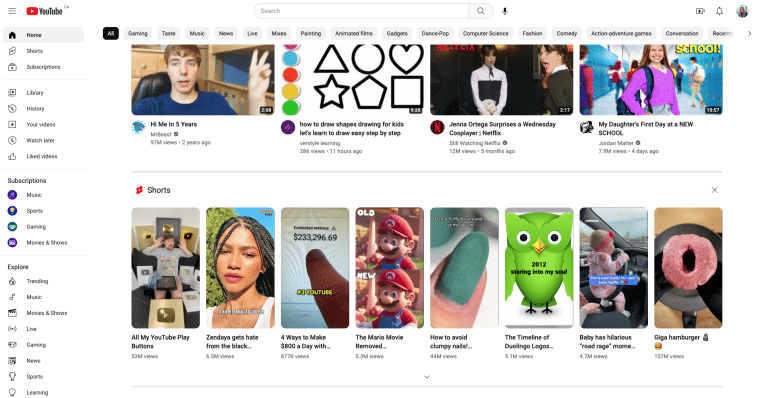Select the Comedy filter chip
The height and width of the screenshot is (398, 760).
(x=567, y=33)
